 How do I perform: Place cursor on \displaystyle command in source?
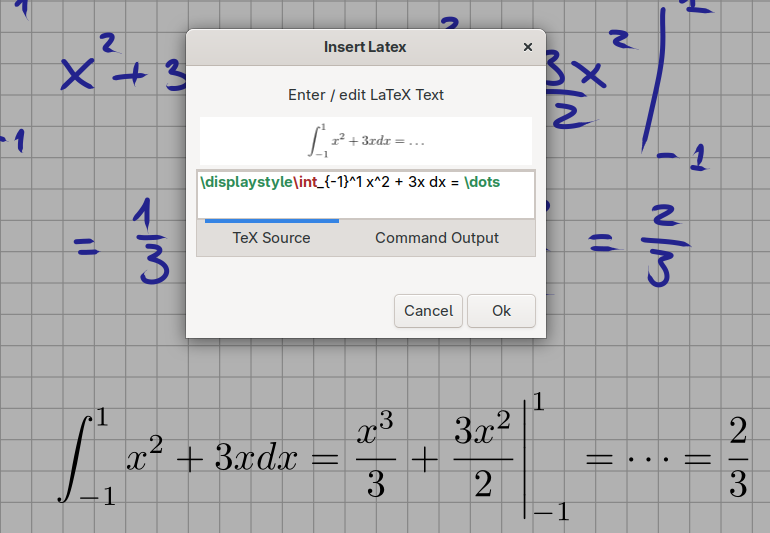tap(247, 182)
